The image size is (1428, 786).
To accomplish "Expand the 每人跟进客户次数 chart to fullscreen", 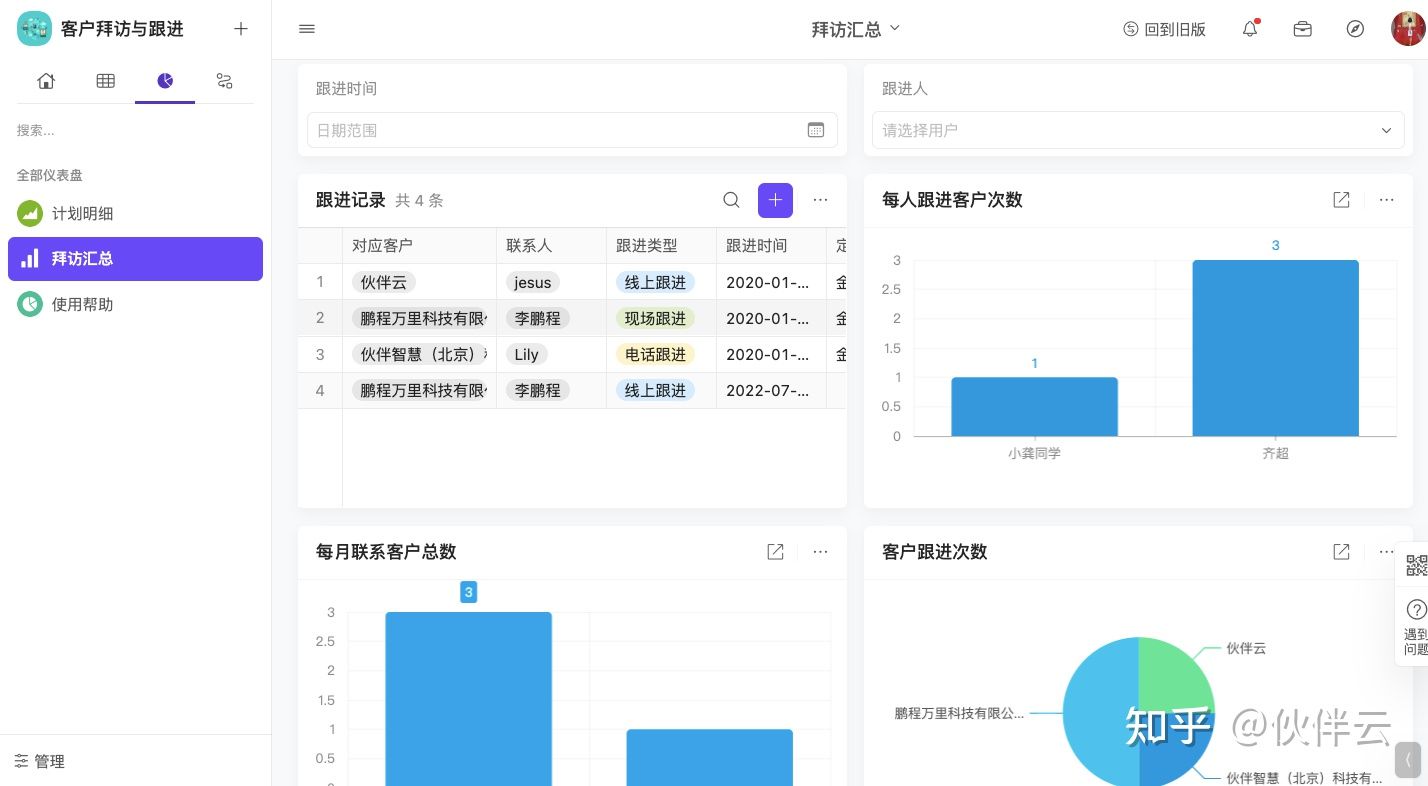I will pyautogui.click(x=1341, y=200).
